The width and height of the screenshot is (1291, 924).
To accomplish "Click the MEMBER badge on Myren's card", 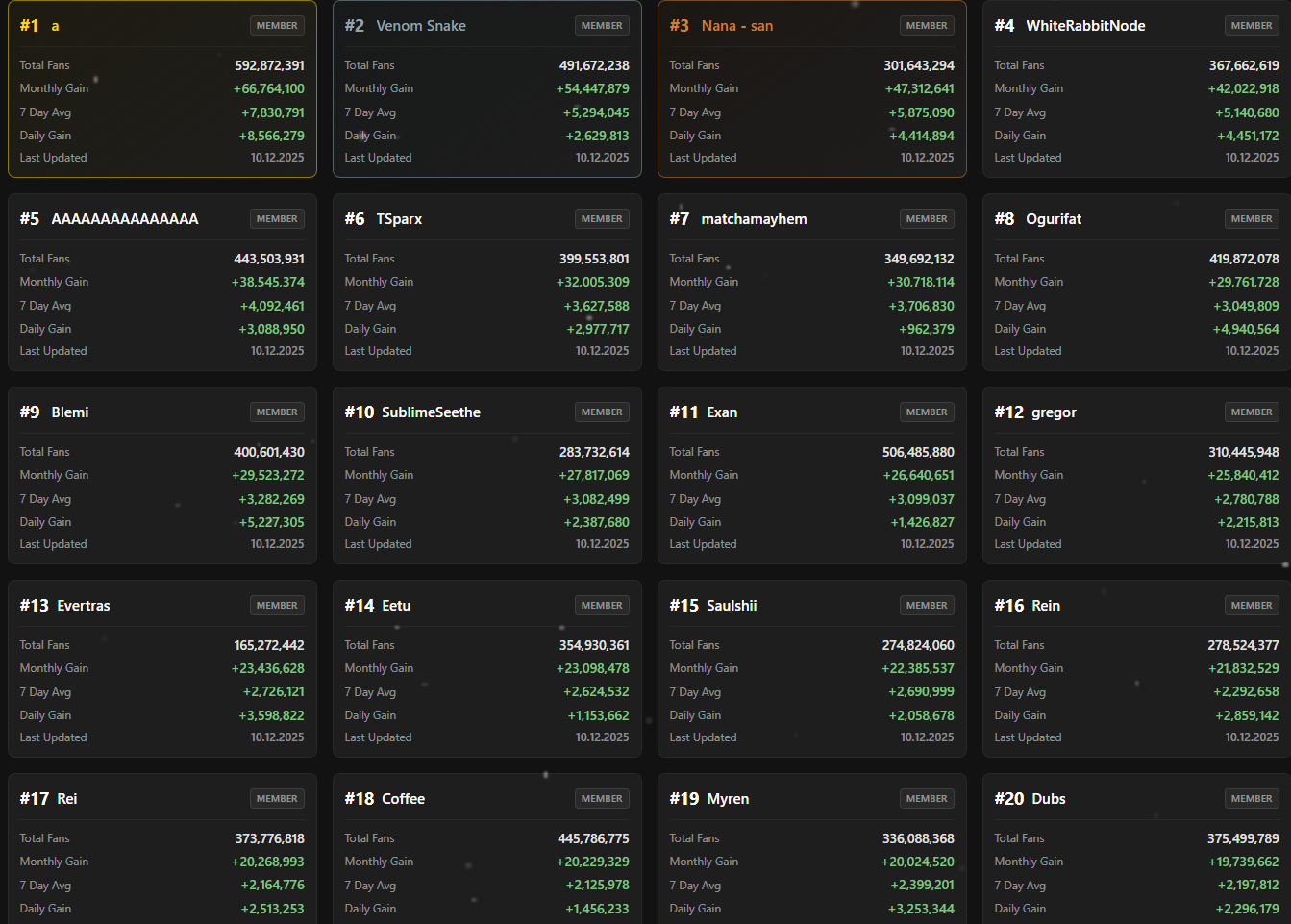I will (x=927, y=799).
